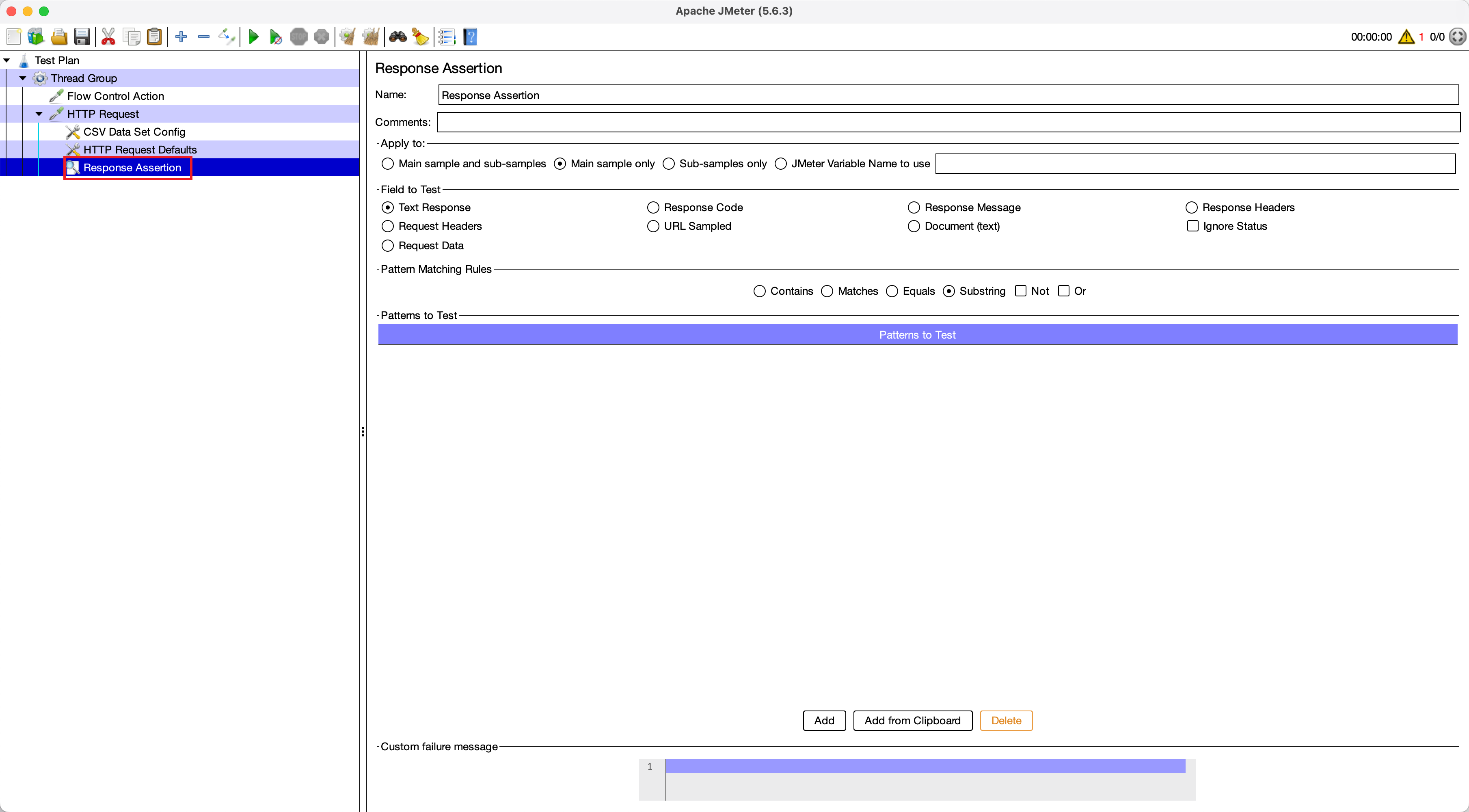Click the Delete pattern button
Viewport: 1469px width, 812px height.
pyautogui.click(x=1006, y=721)
